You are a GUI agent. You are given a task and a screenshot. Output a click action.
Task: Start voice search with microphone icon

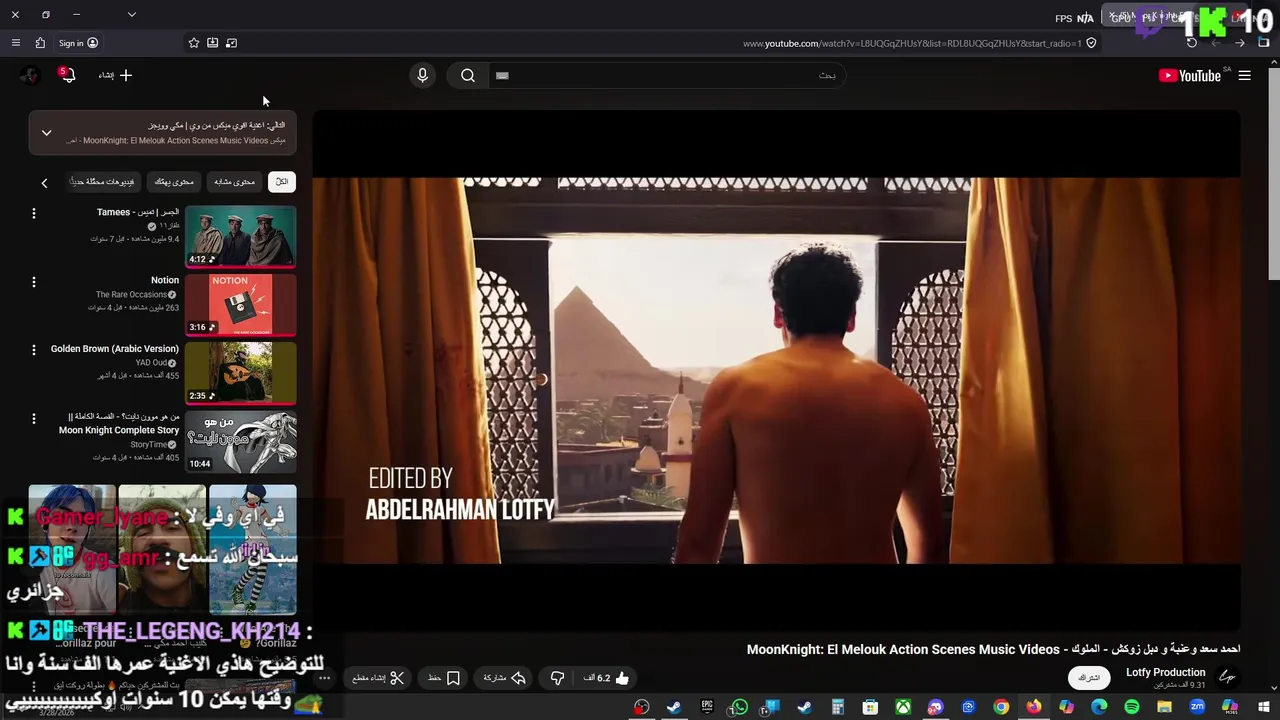click(x=422, y=75)
